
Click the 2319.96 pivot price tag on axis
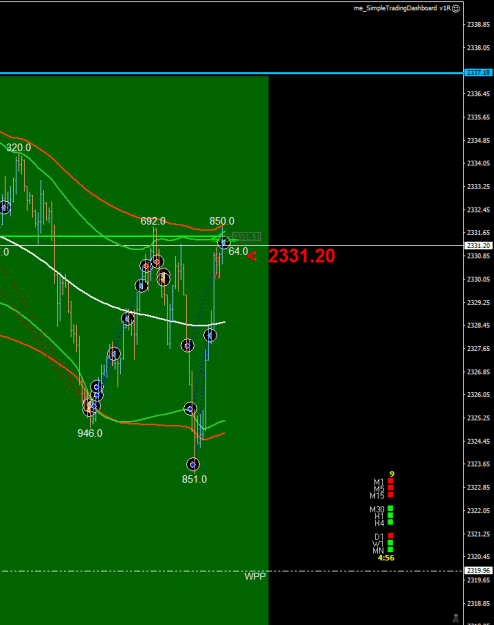pos(479,571)
